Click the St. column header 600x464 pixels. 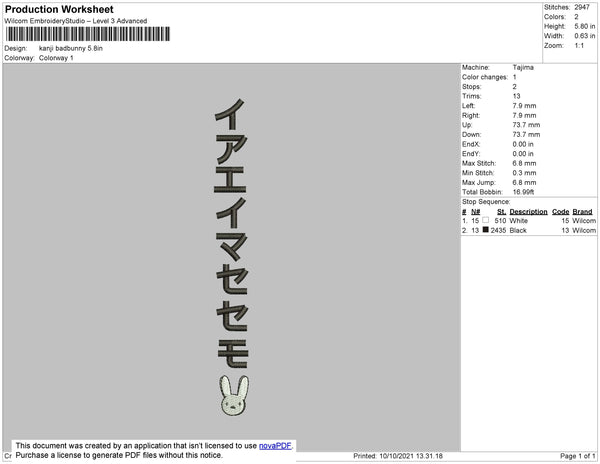pyautogui.click(x=501, y=212)
